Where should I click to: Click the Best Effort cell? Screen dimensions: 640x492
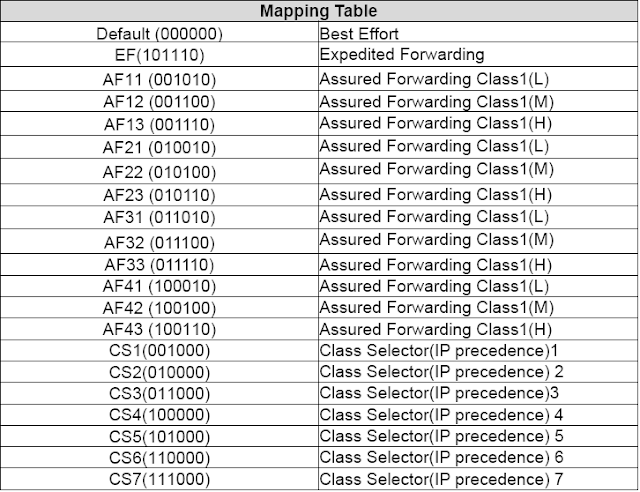(x=478, y=32)
